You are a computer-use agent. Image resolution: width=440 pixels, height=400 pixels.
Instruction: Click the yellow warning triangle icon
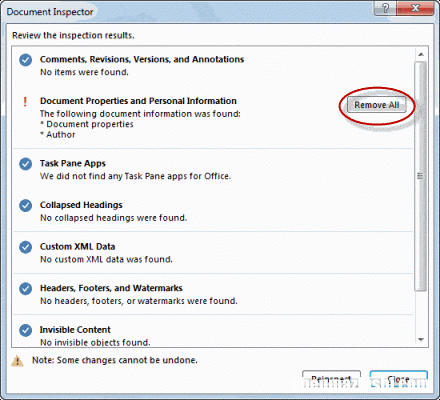click(x=17, y=361)
